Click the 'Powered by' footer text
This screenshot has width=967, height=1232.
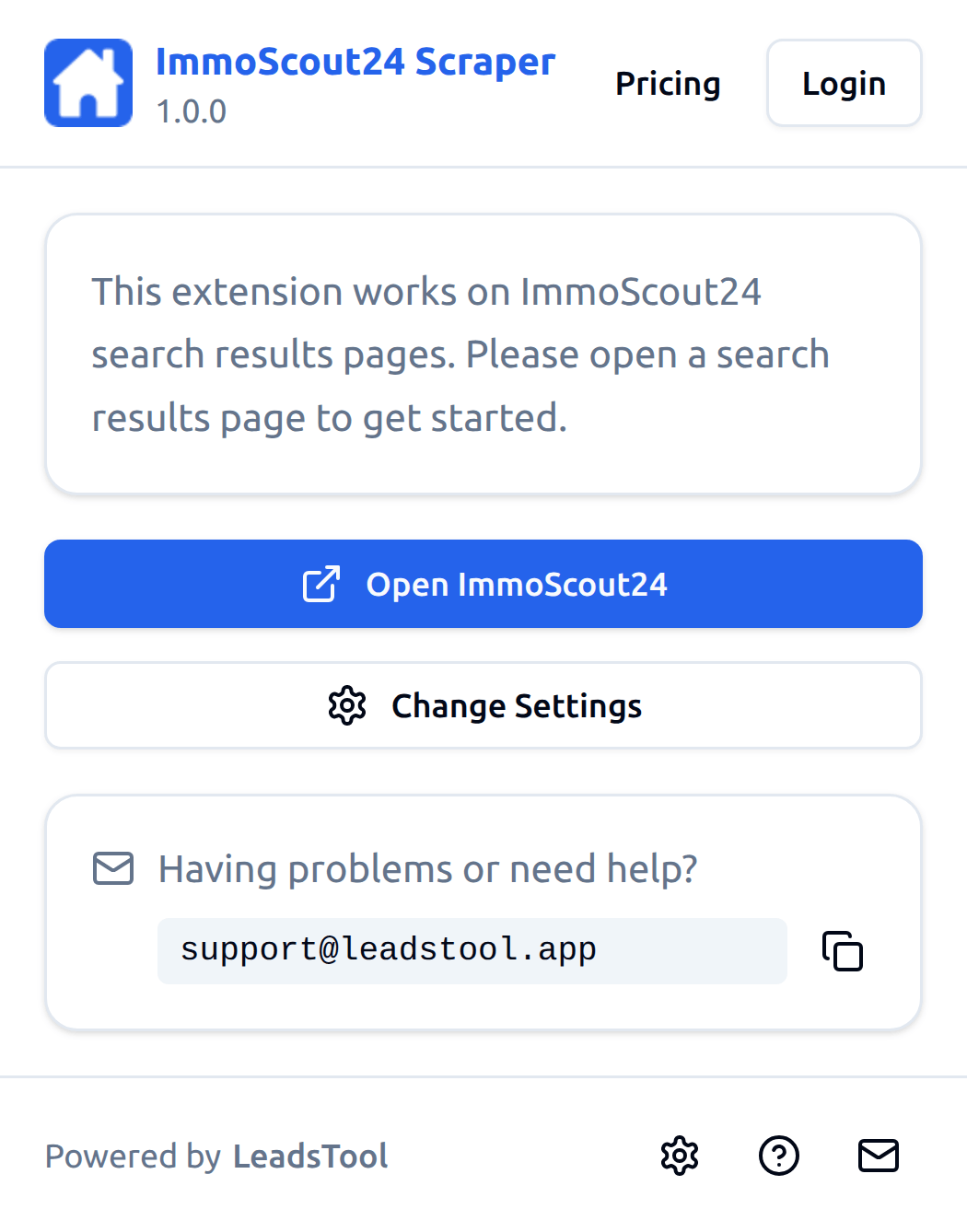[134, 1156]
